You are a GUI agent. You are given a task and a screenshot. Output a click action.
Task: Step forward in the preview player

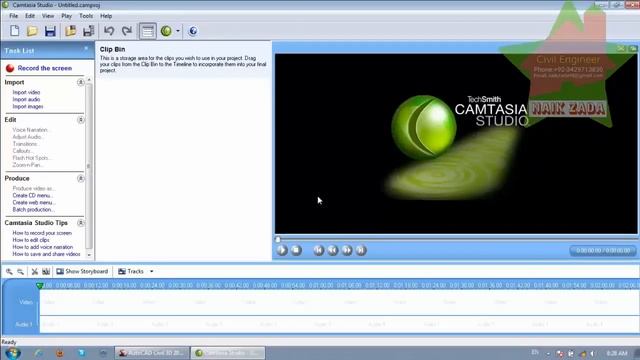coord(347,250)
